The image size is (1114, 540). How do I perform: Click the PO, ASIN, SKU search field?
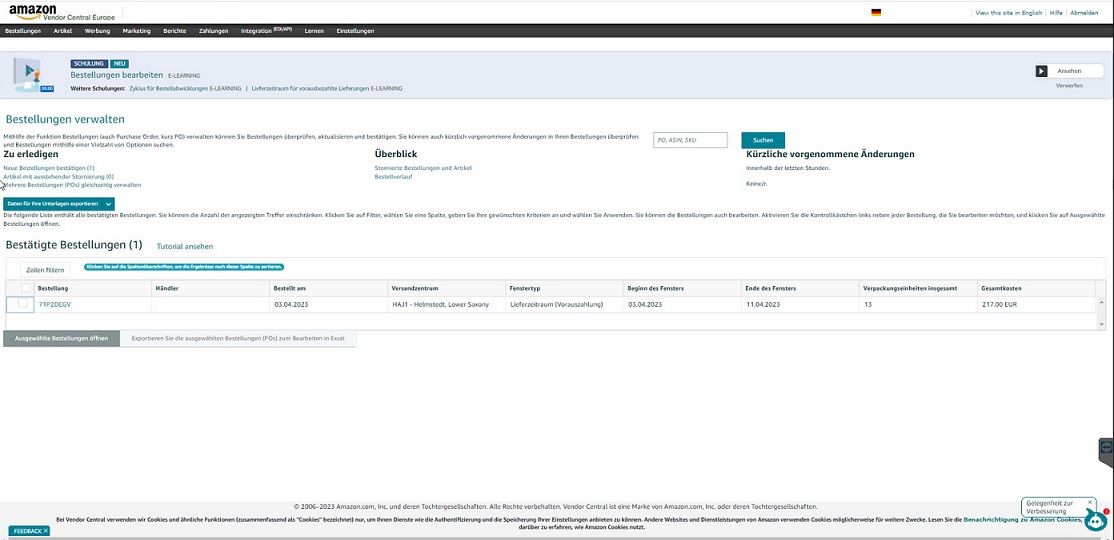click(691, 140)
